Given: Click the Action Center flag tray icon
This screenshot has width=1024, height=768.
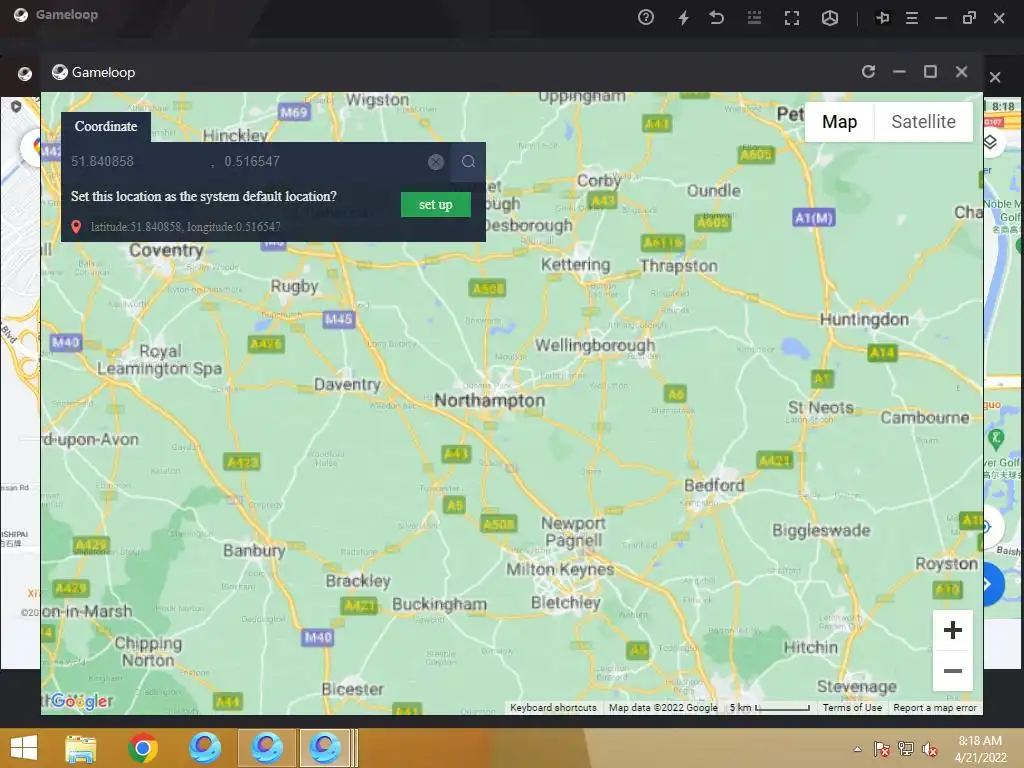Looking at the screenshot, I should point(882,749).
